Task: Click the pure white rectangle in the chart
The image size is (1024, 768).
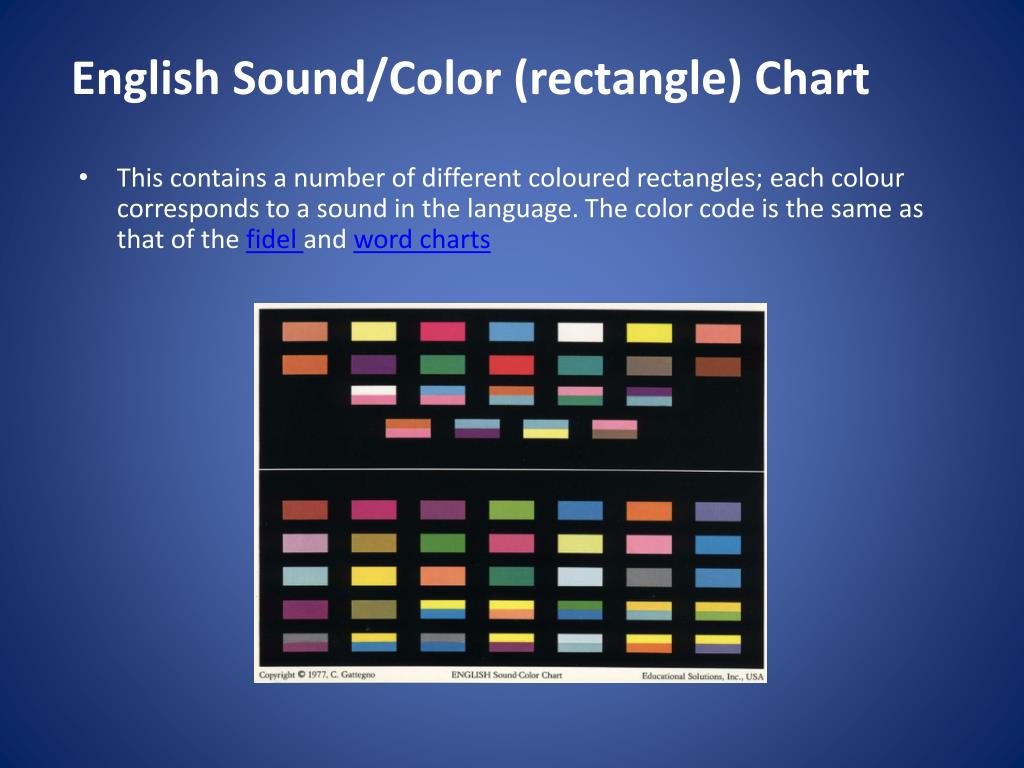Action: [x=580, y=332]
